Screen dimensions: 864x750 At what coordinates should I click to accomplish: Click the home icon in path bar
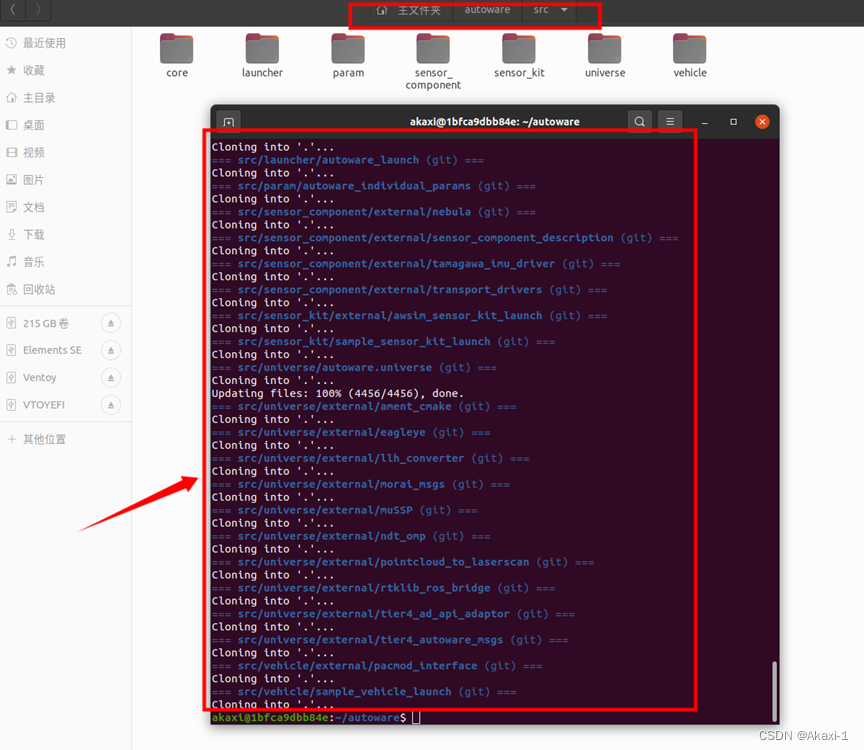[382, 10]
